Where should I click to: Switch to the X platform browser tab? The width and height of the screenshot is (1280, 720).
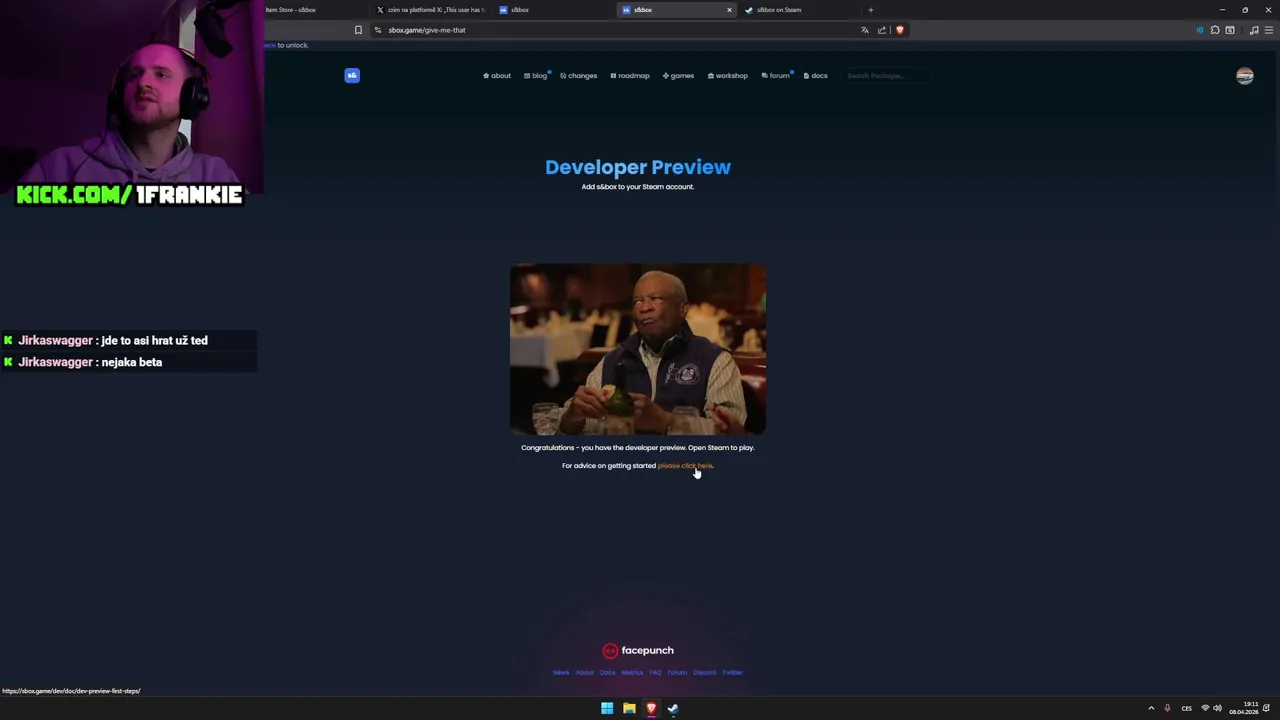pyautogui.click(x=432, y=10)
